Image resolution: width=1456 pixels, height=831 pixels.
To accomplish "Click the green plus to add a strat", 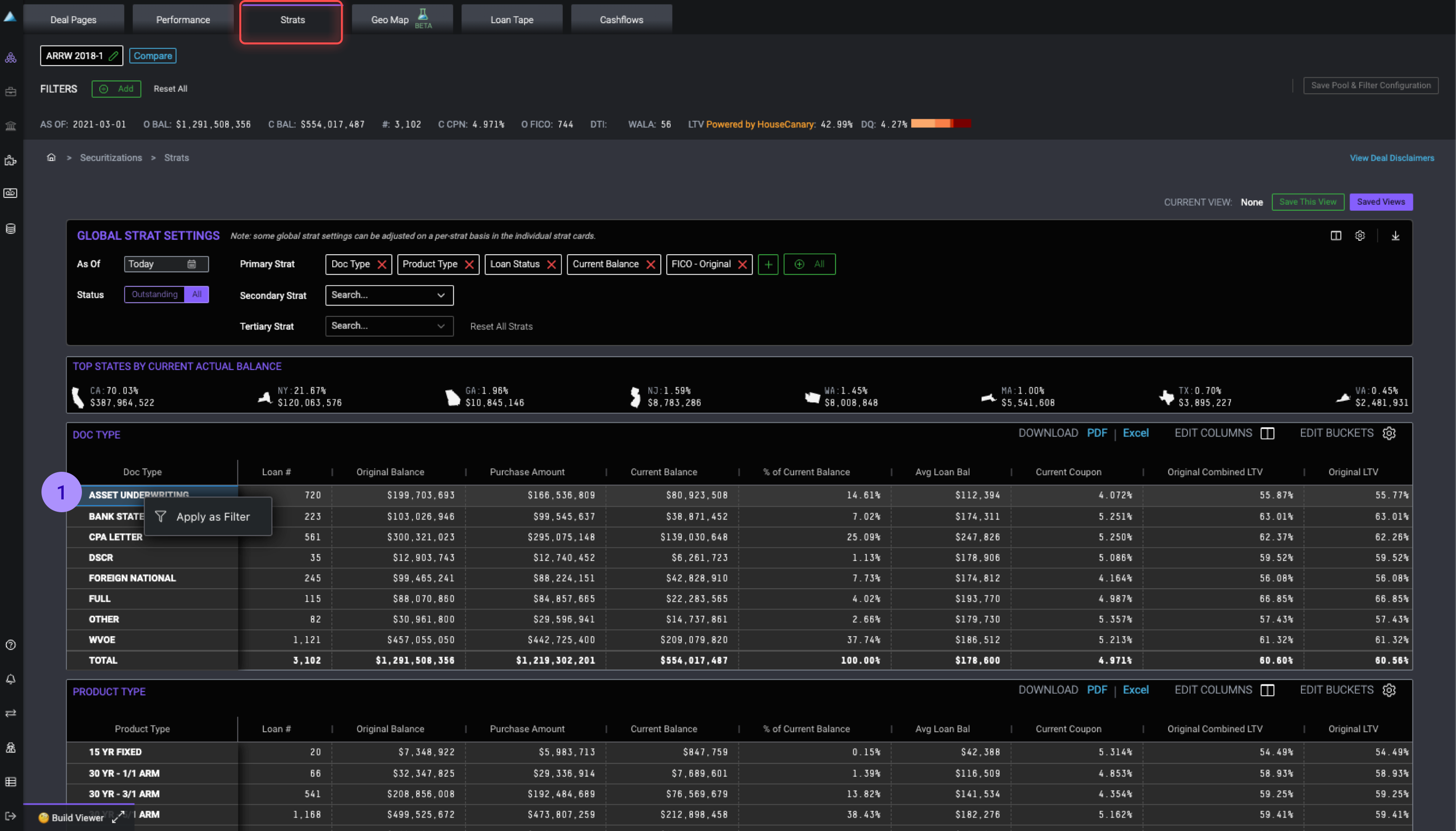I will click(767, 264).
